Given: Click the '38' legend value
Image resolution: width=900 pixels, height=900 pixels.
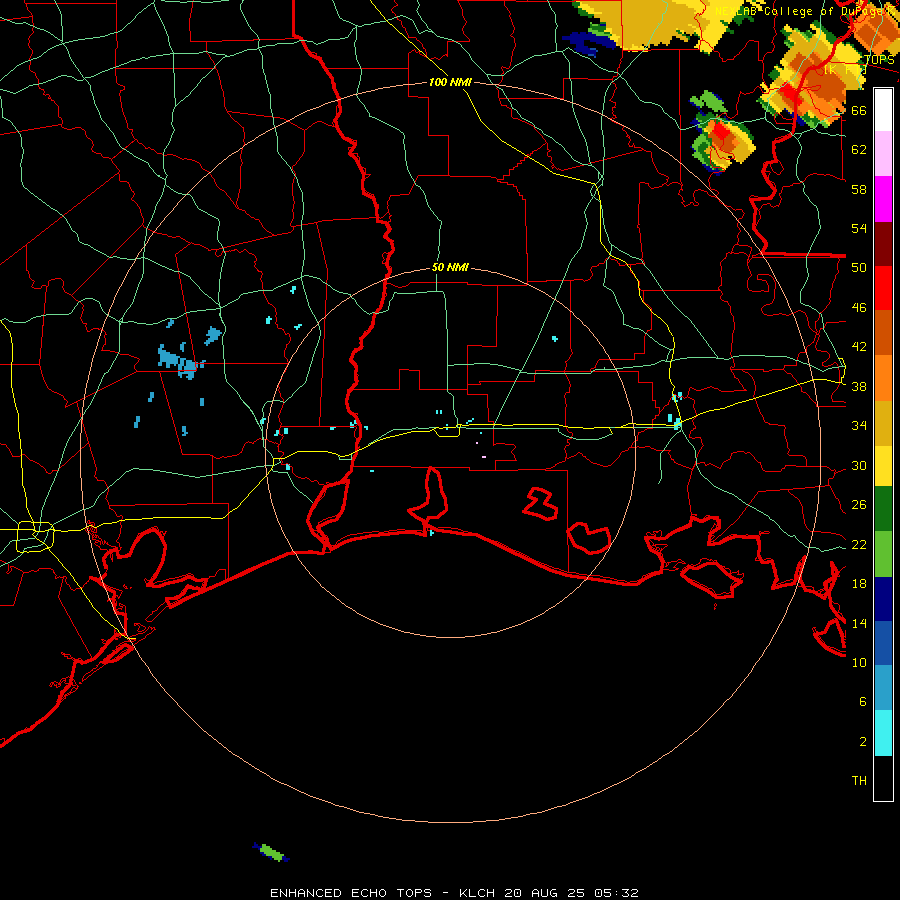Looking at the screenshot, I should click(x=859, y=386).
